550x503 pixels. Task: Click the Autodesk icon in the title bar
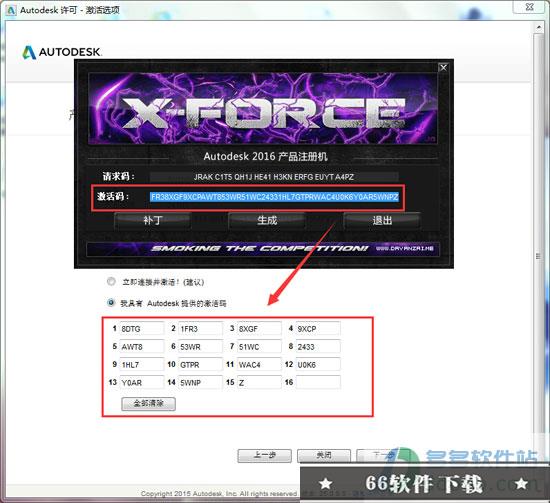[x=11, y=10]
